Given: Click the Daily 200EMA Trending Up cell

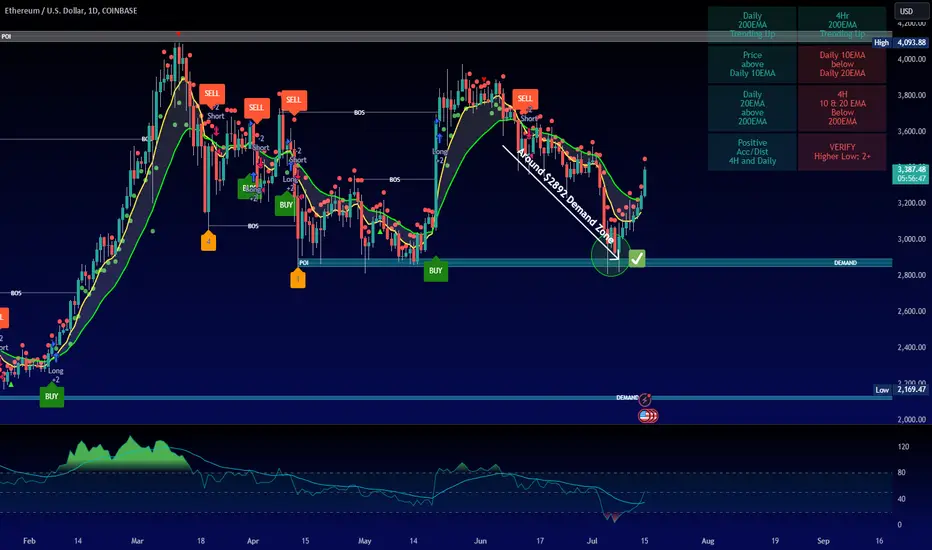Looking at the screenshot, I should [752, 24].
